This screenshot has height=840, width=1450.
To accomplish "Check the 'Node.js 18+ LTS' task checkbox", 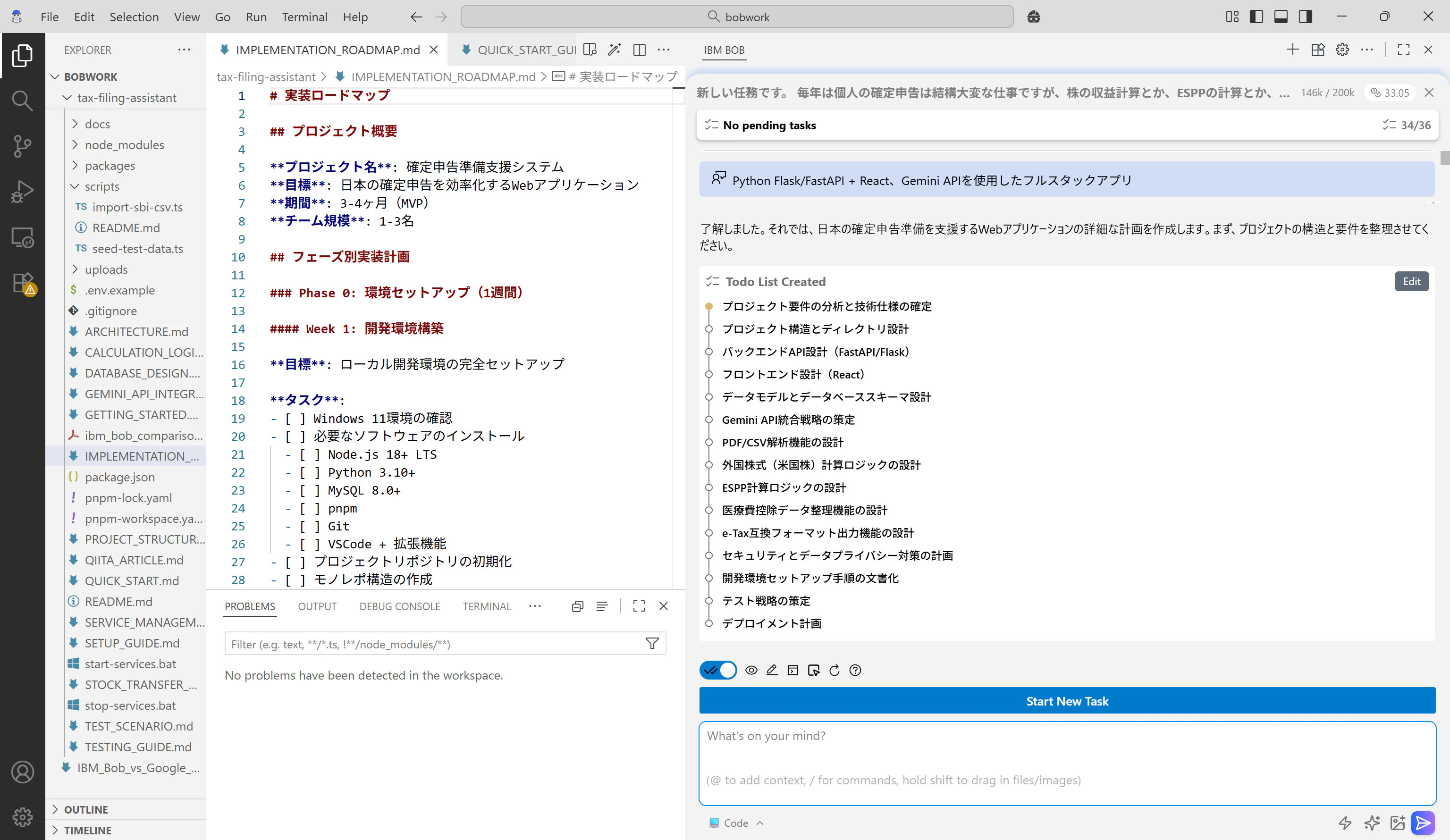I will point(310,454).
